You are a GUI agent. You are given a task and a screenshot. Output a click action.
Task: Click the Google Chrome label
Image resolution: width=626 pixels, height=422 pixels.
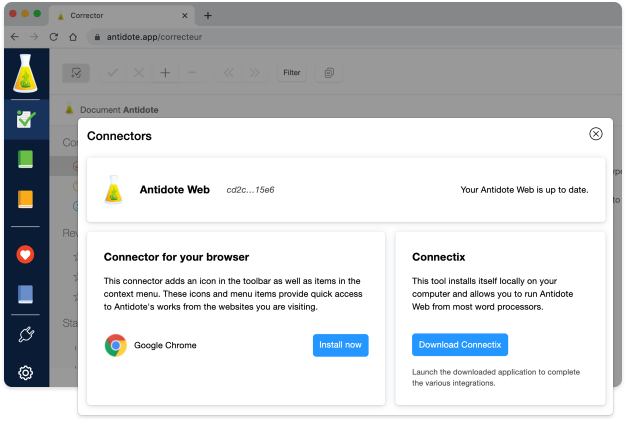coord(165,345)
